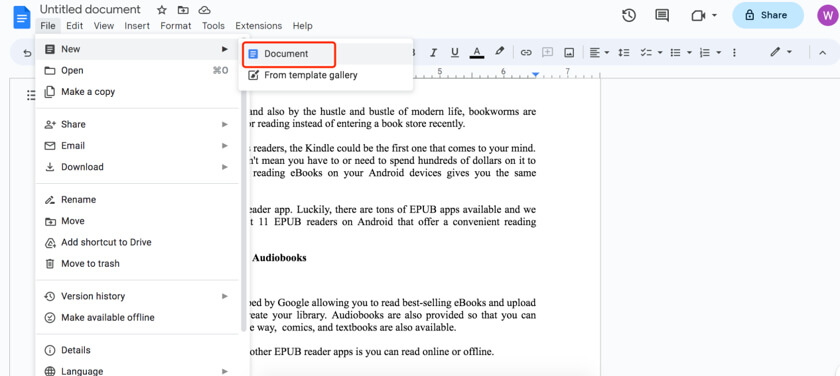This screenshot has width=840, height=376.
Task: Open the Extensions menu
Action: (x=259, y=26)
